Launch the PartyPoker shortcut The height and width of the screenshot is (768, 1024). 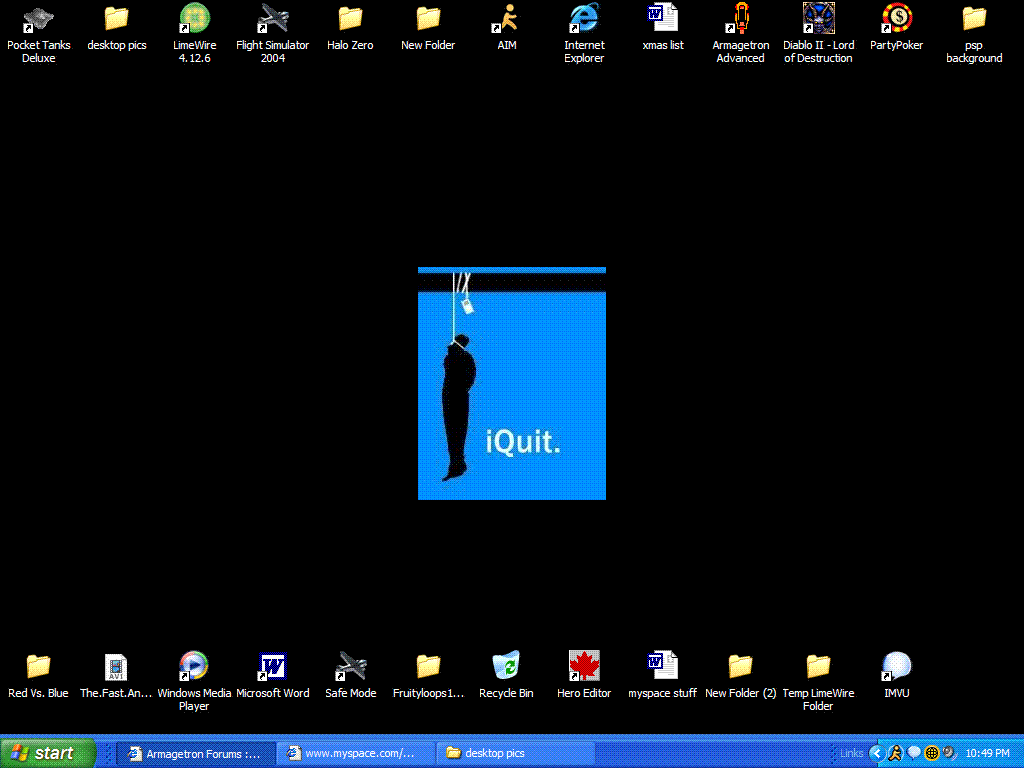tap(896, 19)
